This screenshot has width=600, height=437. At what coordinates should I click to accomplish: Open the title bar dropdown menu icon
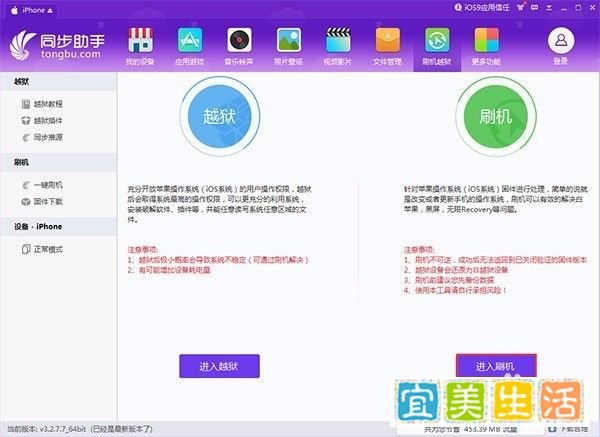pos(549,7)
